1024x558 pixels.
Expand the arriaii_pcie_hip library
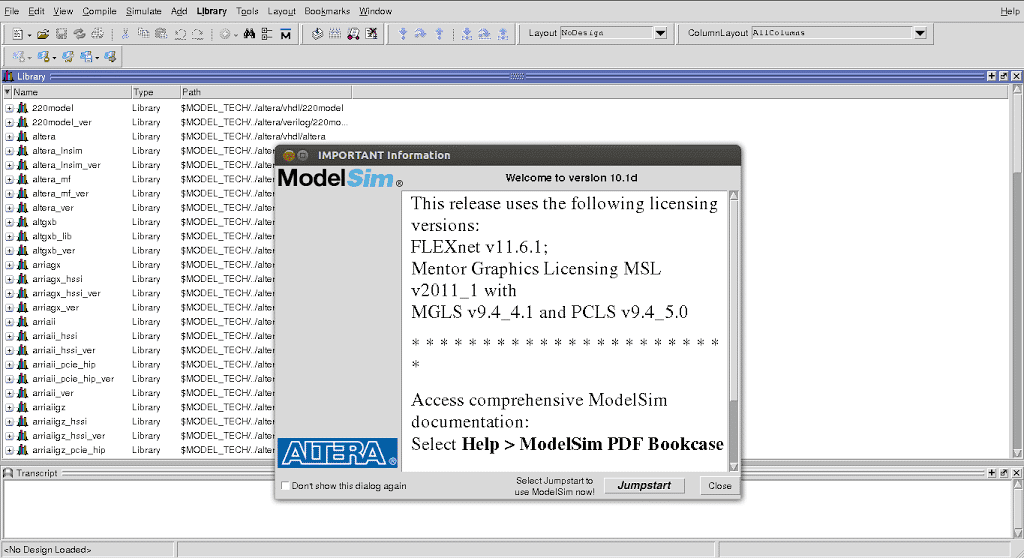[9, 365]
